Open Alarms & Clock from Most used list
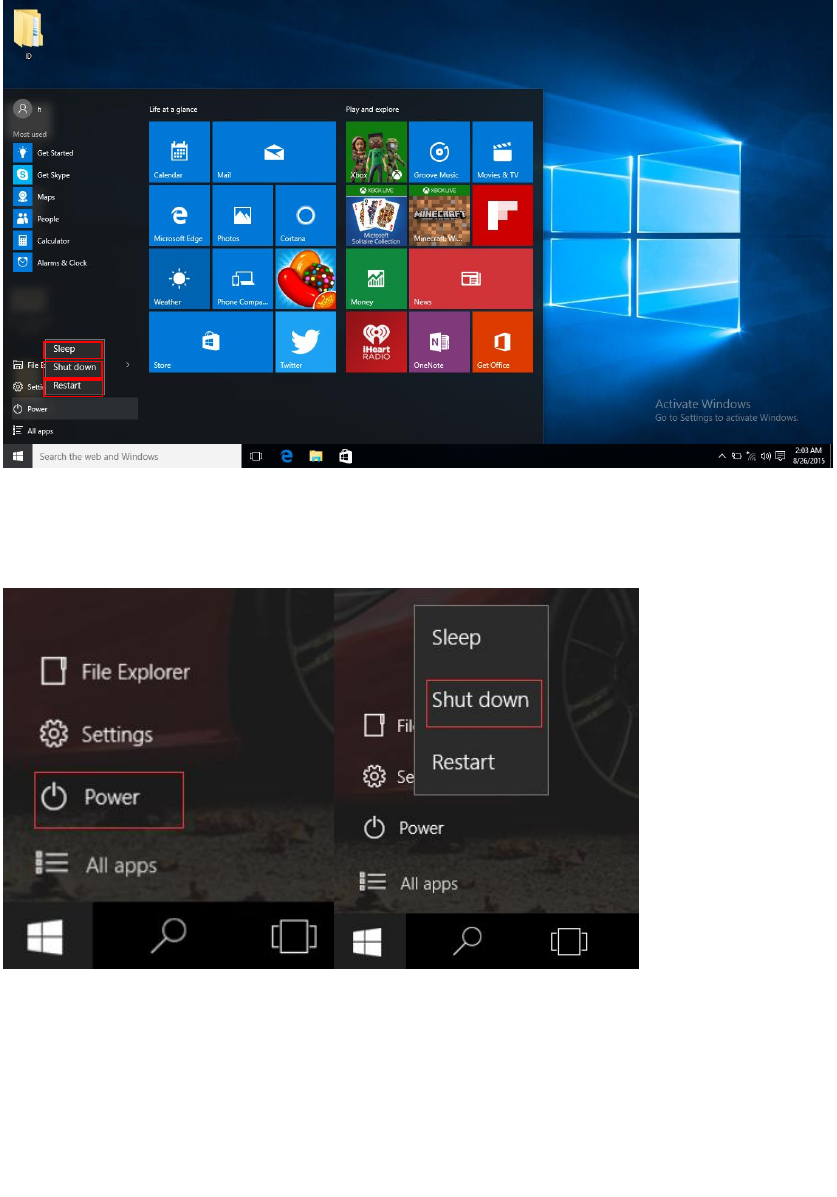837x1197 pixels. tap(75, 263)
